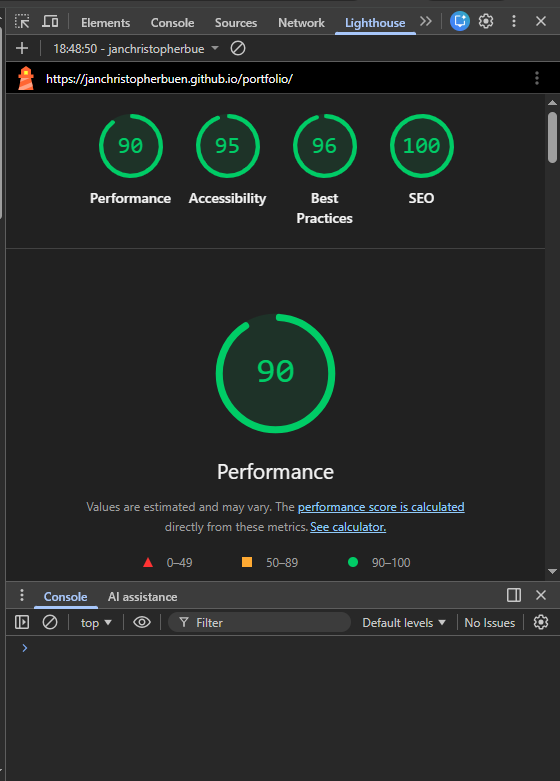Click the large Performance gauge showing 90

click(x=276, y=373)
